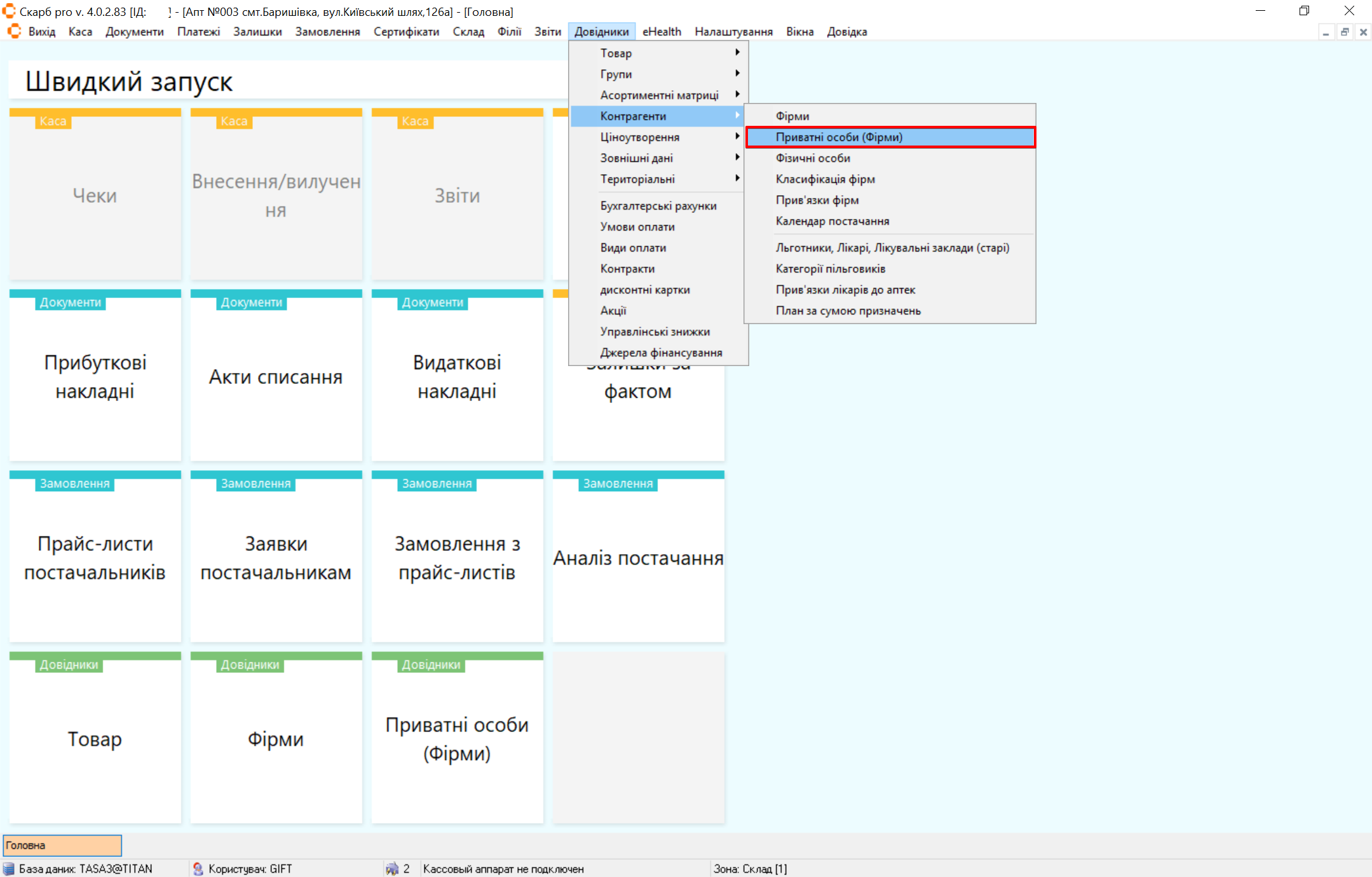Click the Скарб app icon in menu bar
This screenshot has height=877, width=1372.
tap(14, 31)
